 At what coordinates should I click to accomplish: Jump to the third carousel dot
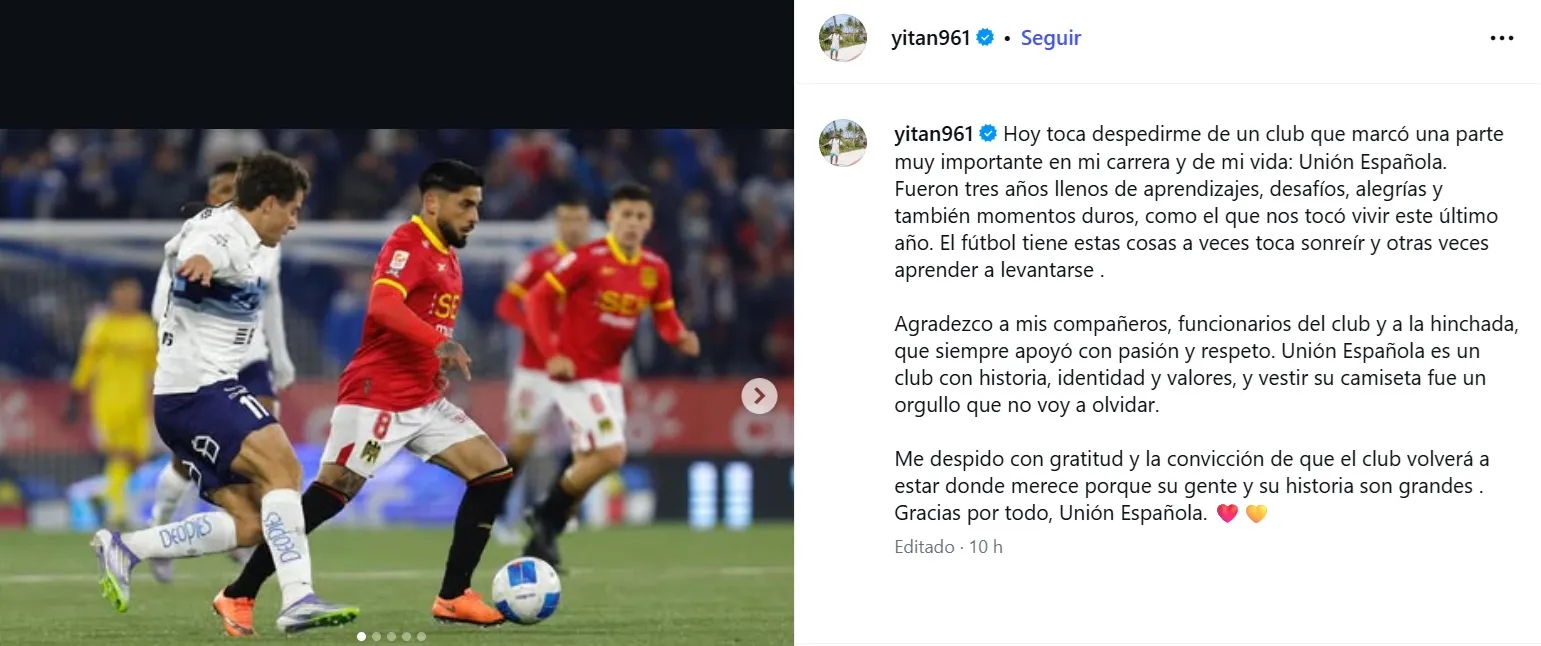click(x=392, y=636)
